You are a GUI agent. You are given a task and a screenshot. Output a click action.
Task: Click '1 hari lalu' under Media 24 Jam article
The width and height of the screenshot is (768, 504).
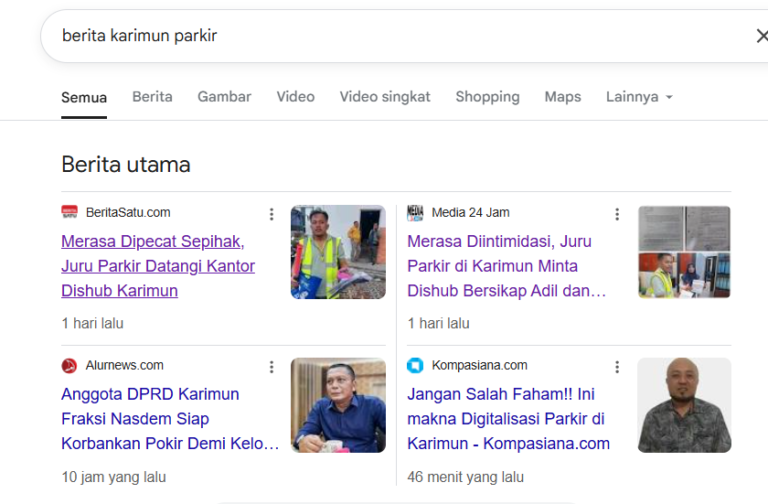pos(438,323)
